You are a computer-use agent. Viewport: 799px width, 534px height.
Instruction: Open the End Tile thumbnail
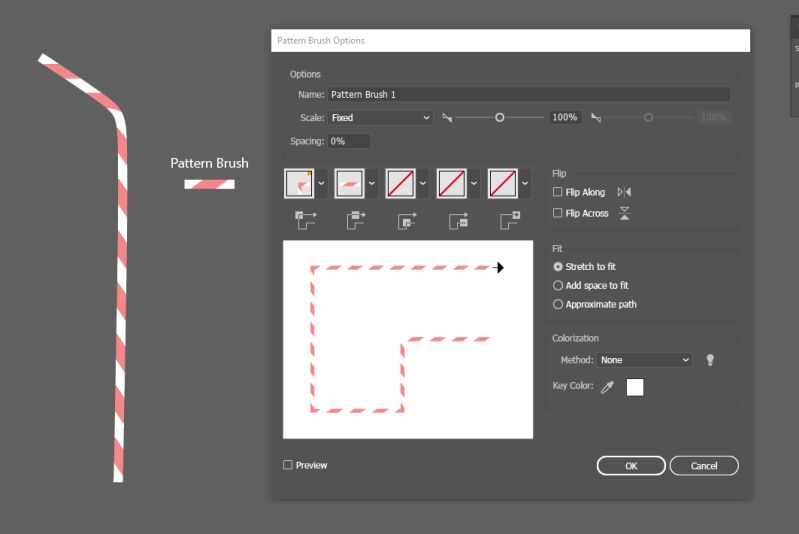pyautogui.click(x=502, y=183)
